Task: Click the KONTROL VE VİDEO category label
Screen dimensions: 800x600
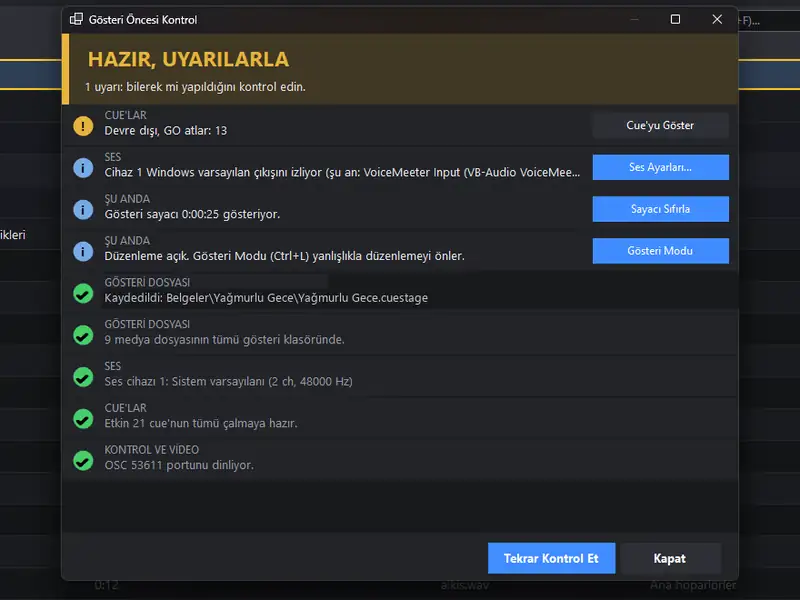Action: [152, 450]
